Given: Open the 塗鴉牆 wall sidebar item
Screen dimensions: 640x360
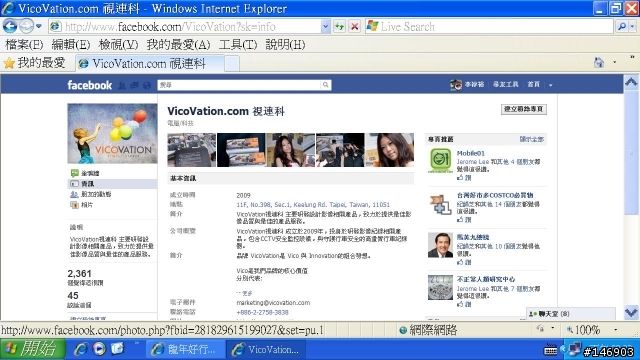Looking at the screenshot, I should click(90, 173).
